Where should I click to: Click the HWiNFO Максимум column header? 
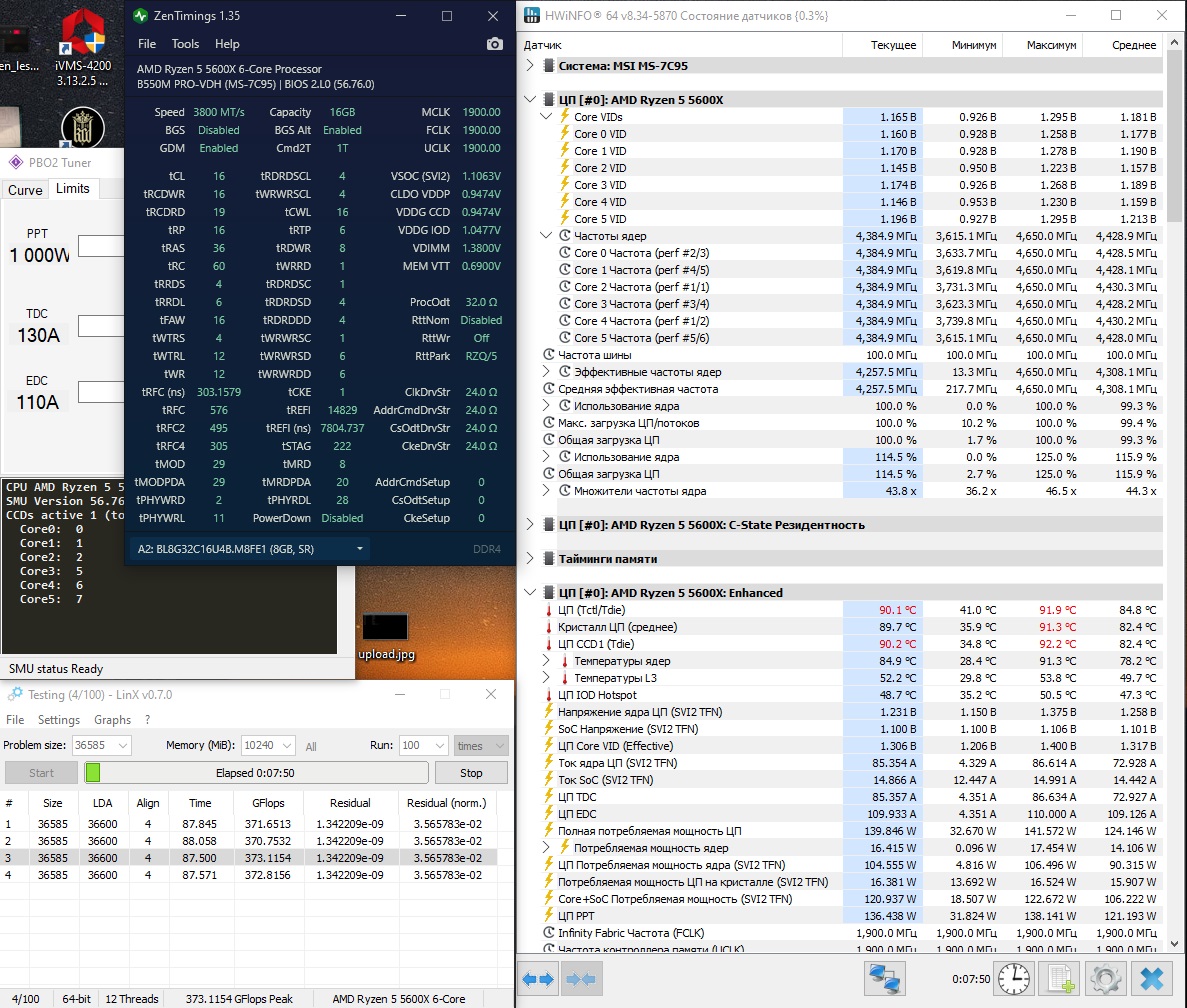coord(1043,45)
